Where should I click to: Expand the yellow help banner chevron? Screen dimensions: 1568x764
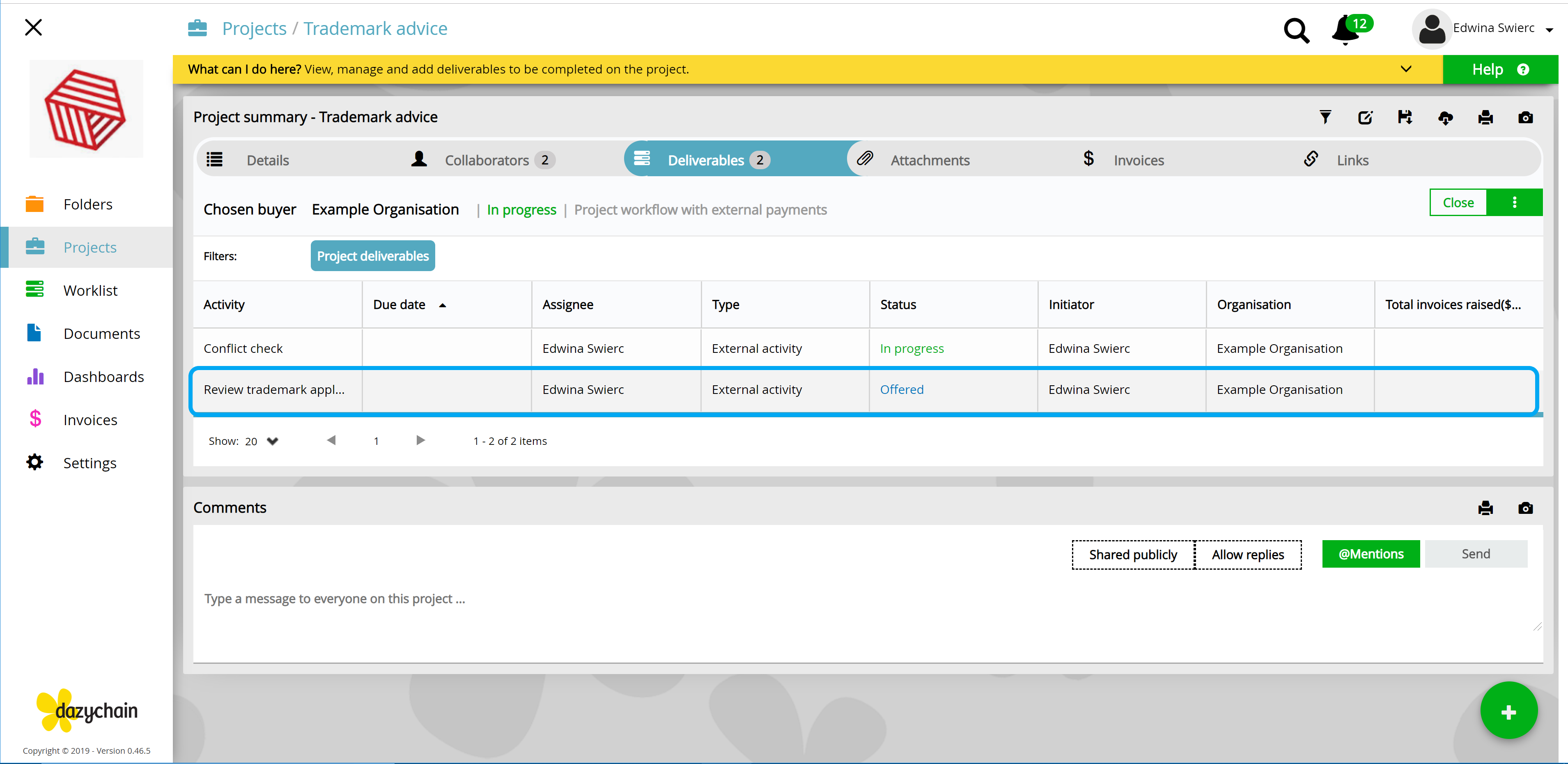[1405, 69]
